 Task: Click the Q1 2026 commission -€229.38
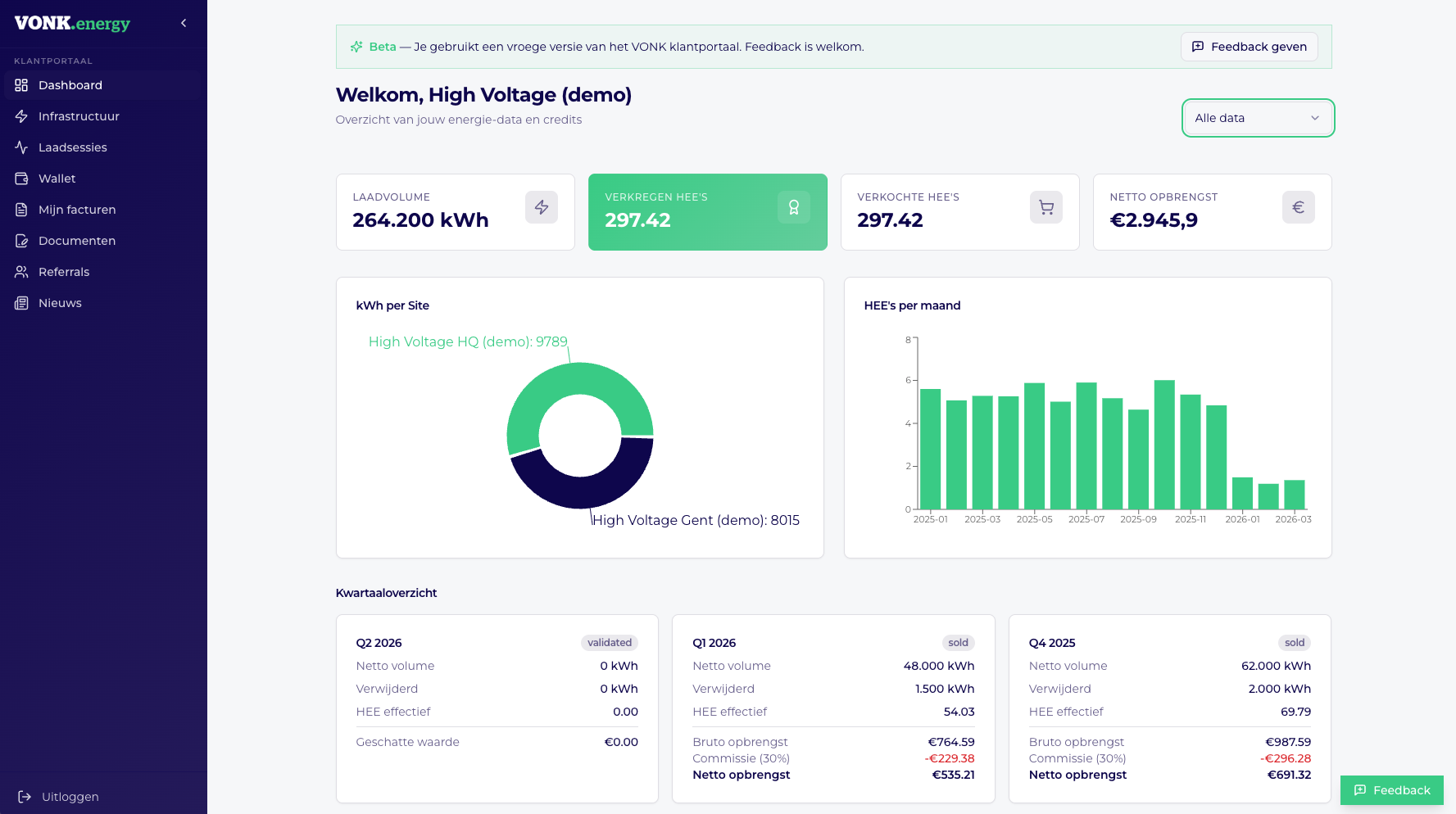[x=950, y=758]
